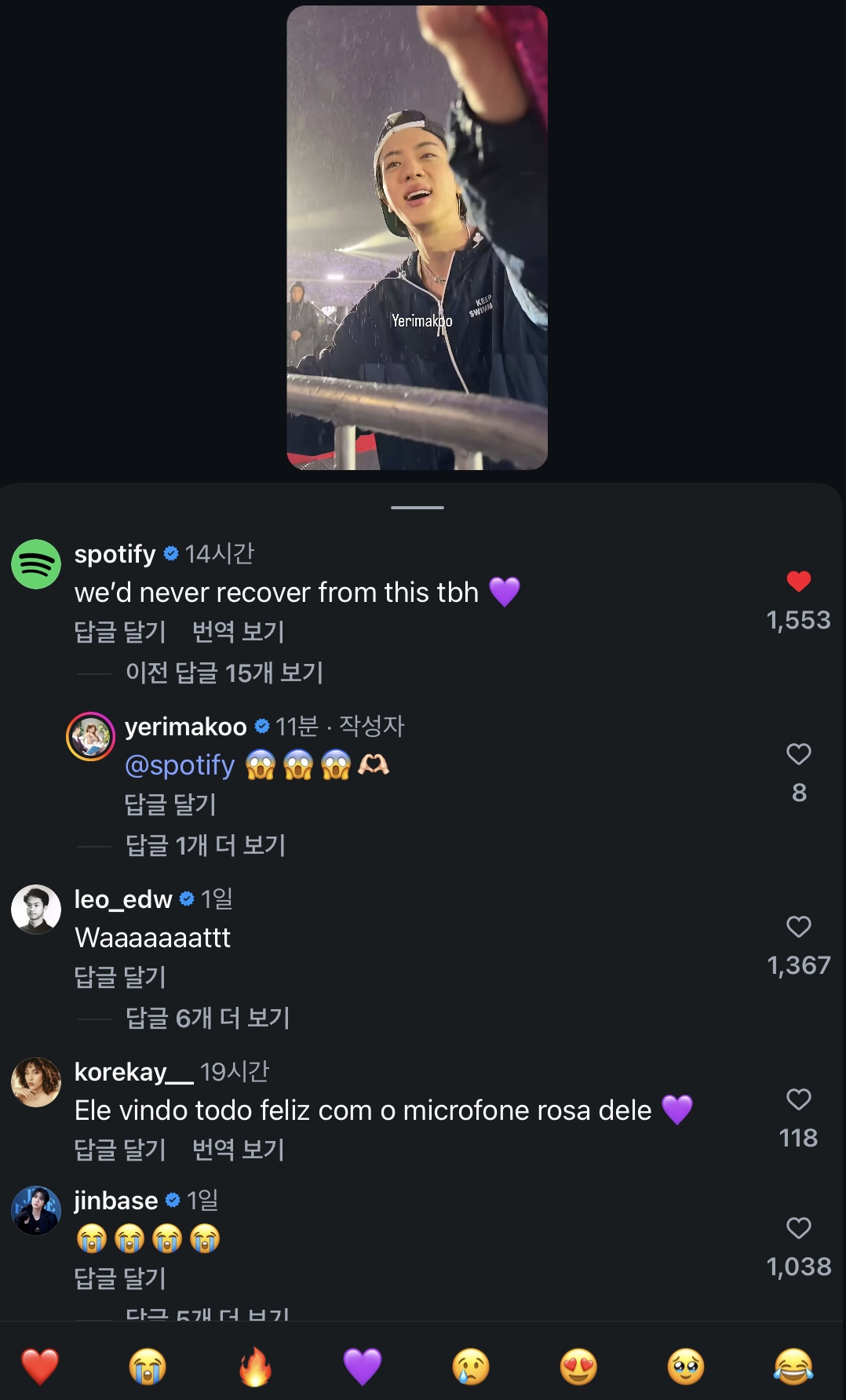The image size is (846, 1400).
Task: Open yerimakoo's story ring avatar
Action: pos(91,736)
